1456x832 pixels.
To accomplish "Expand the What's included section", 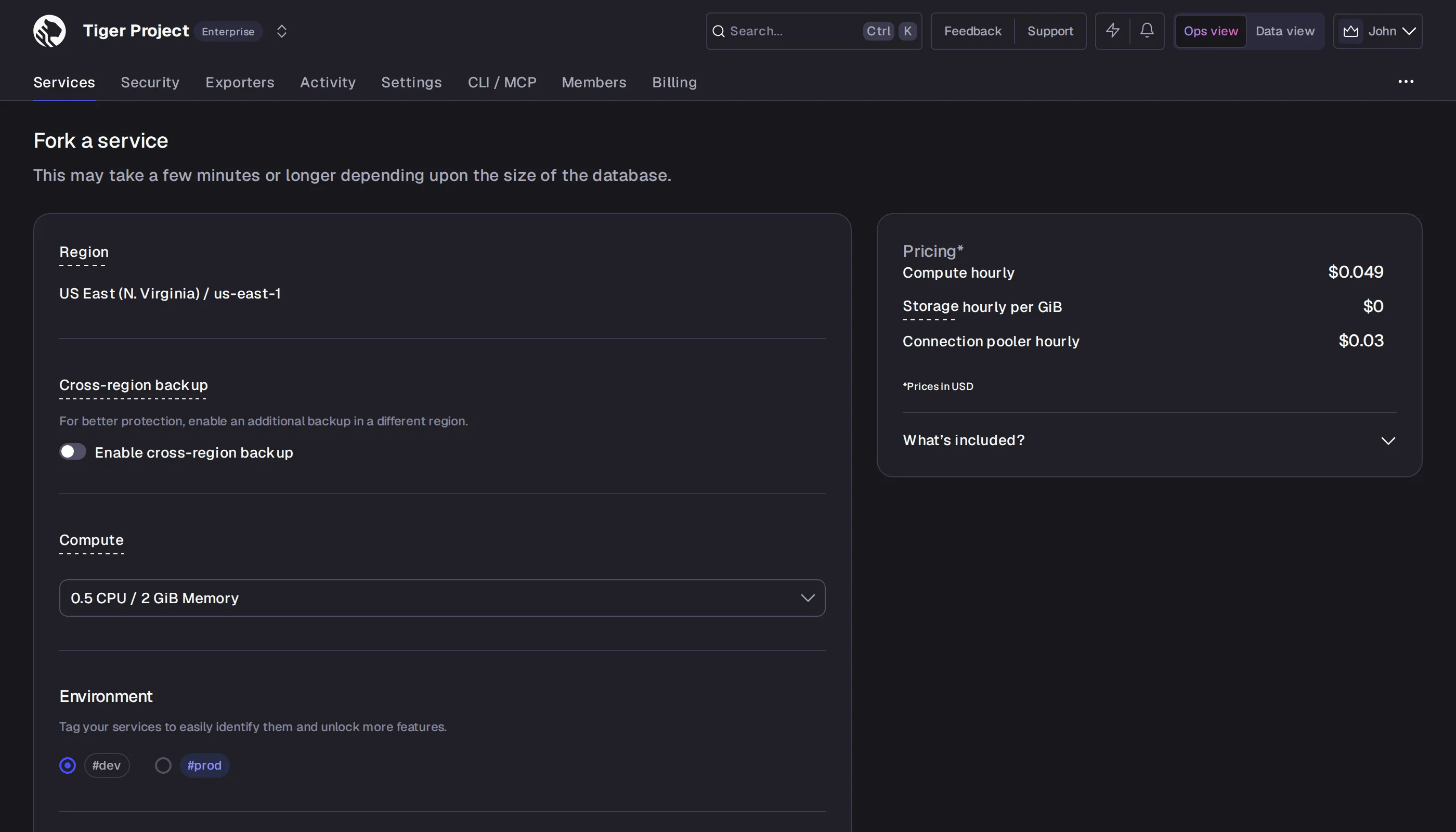I will click(x=1149, y=440).
